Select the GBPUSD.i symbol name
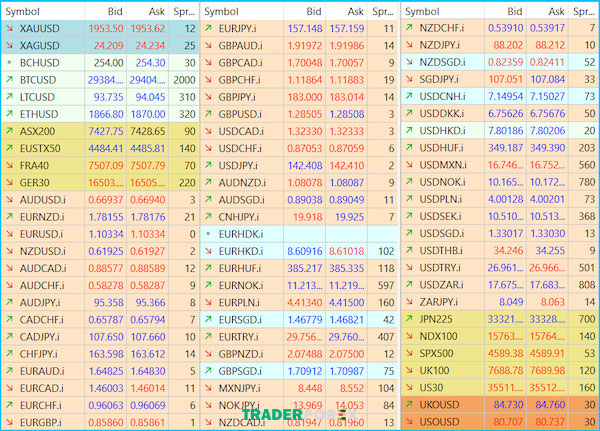Image resolution: width=600 pixels, height=431 pixels. click(240, 114)
